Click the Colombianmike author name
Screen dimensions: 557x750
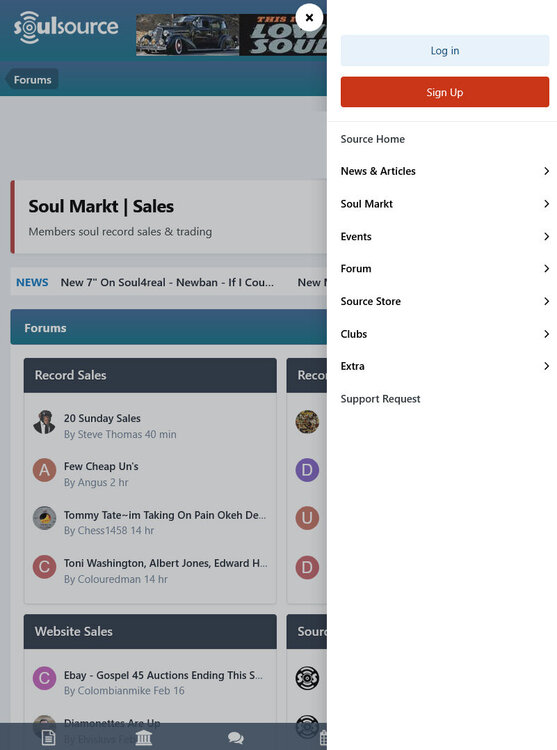pos(114,691)
